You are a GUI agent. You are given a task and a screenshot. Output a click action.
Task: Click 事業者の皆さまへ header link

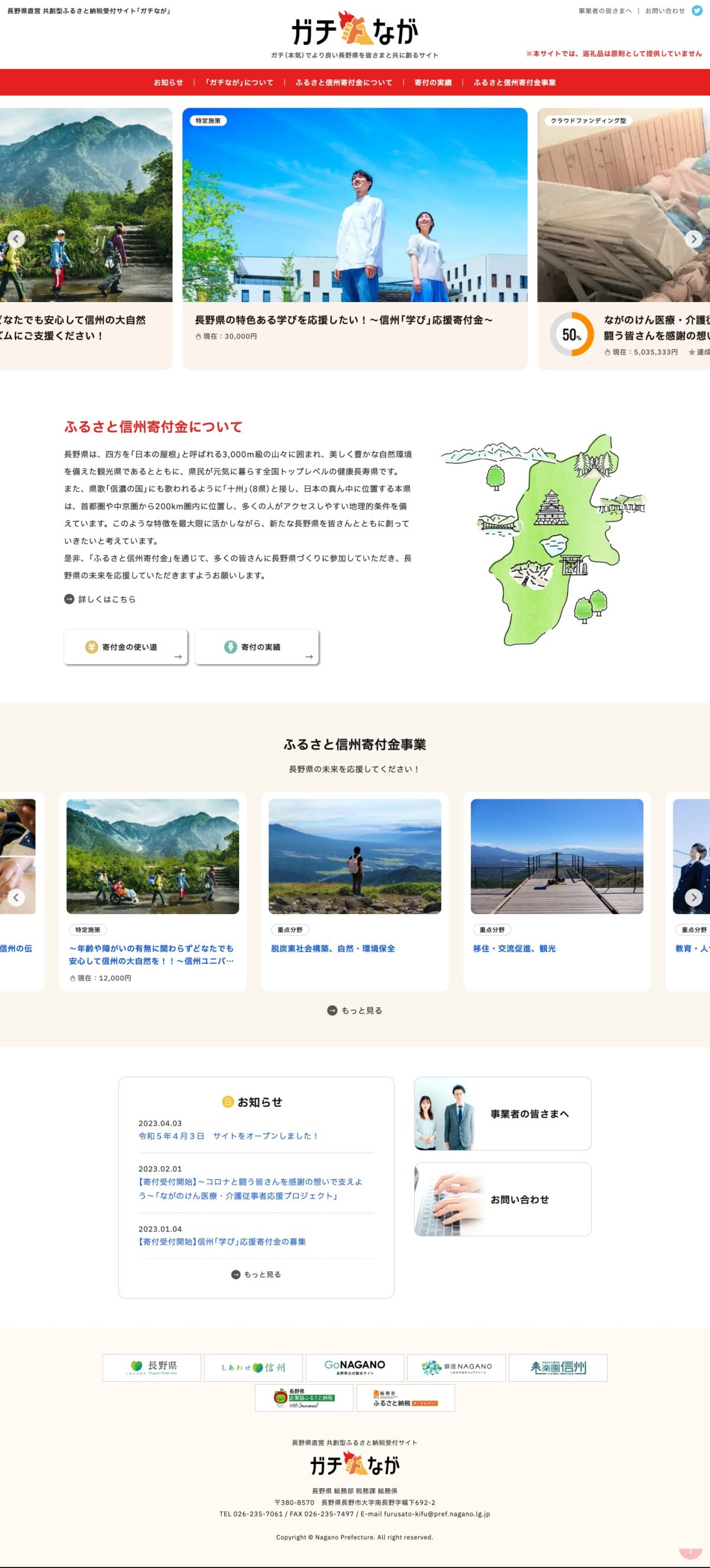coord(605,11)
